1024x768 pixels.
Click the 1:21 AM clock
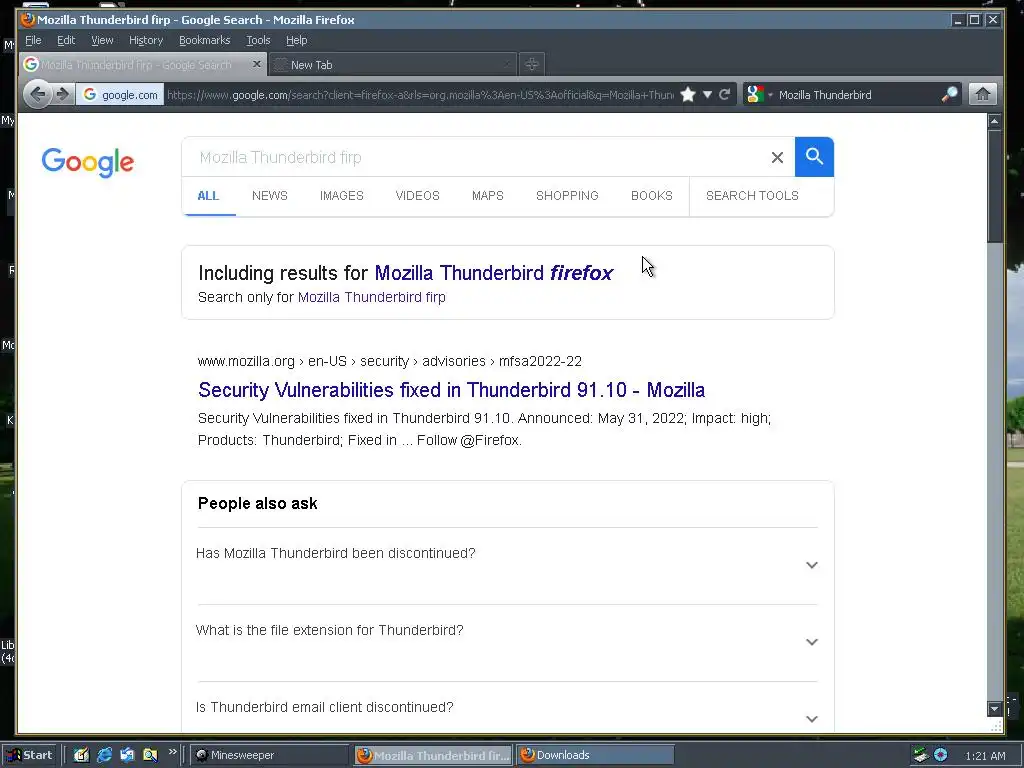pos(985,756)
